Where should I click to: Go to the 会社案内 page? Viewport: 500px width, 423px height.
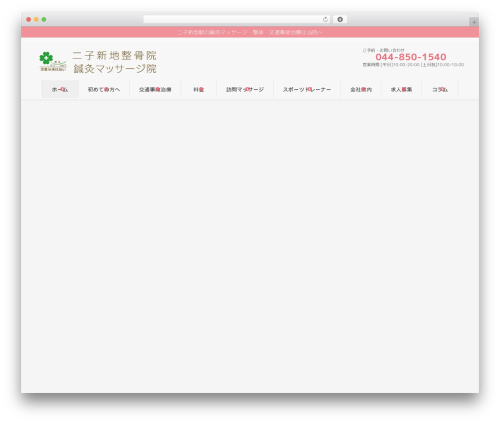(x=361, y=89)
